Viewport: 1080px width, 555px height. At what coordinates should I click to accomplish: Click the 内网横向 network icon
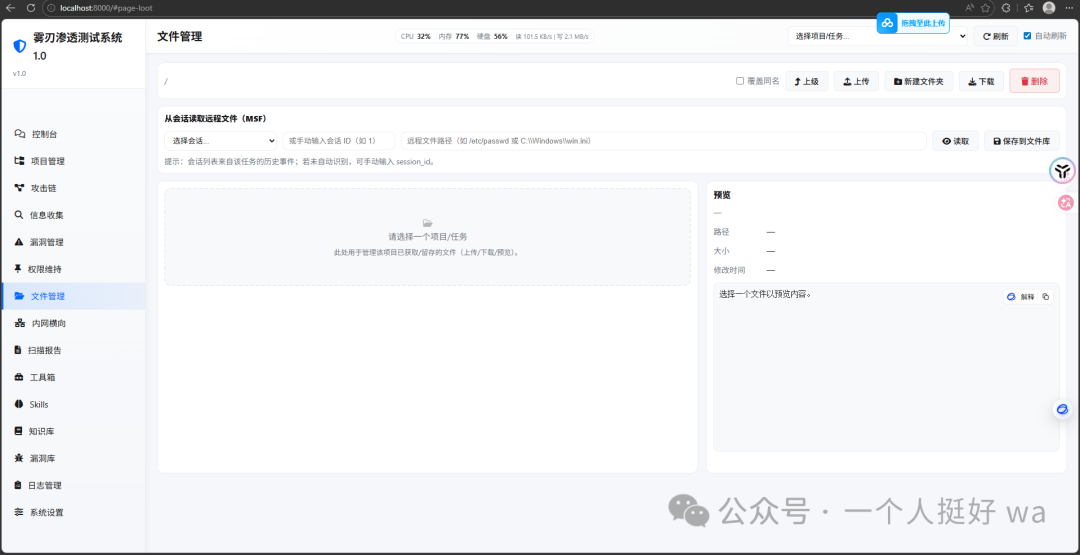[19, 323]
